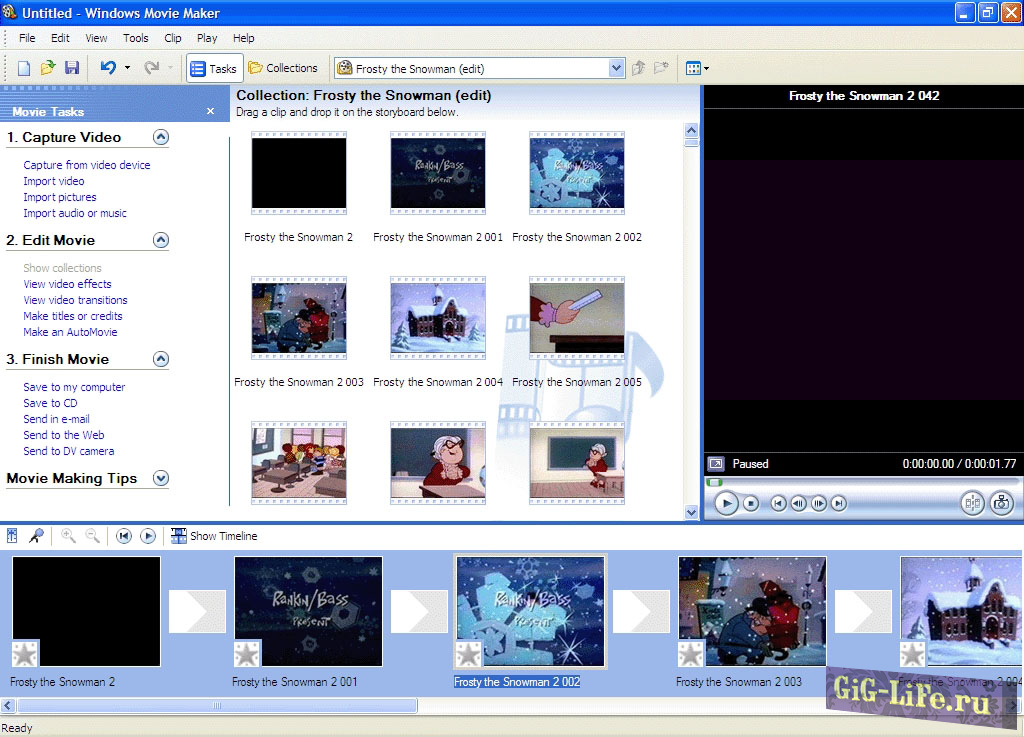This screenshot has width=1024, height=737.
Task: Open the Tools menu
Action: [135, 38]
